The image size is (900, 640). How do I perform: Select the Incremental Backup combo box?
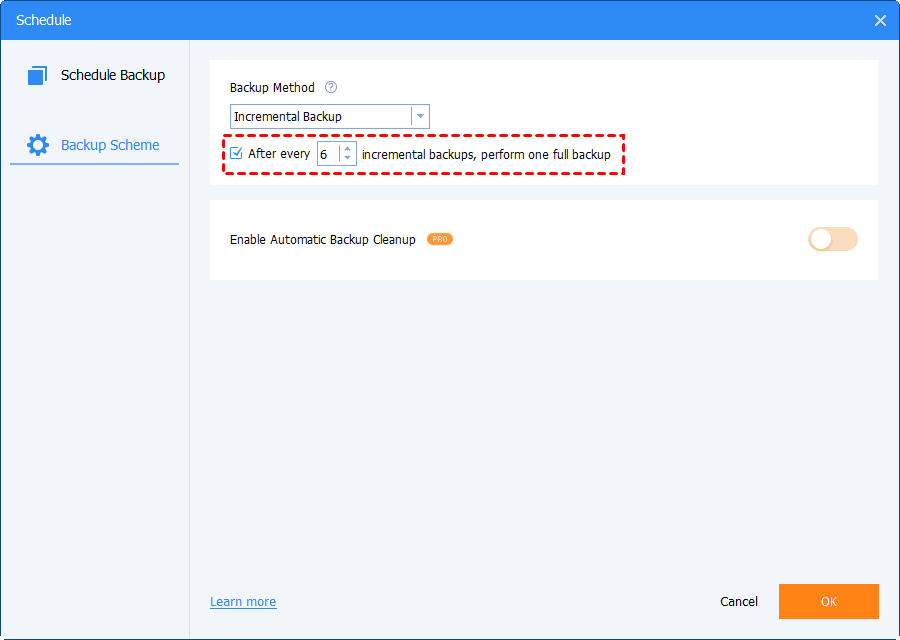click(329, 117)
